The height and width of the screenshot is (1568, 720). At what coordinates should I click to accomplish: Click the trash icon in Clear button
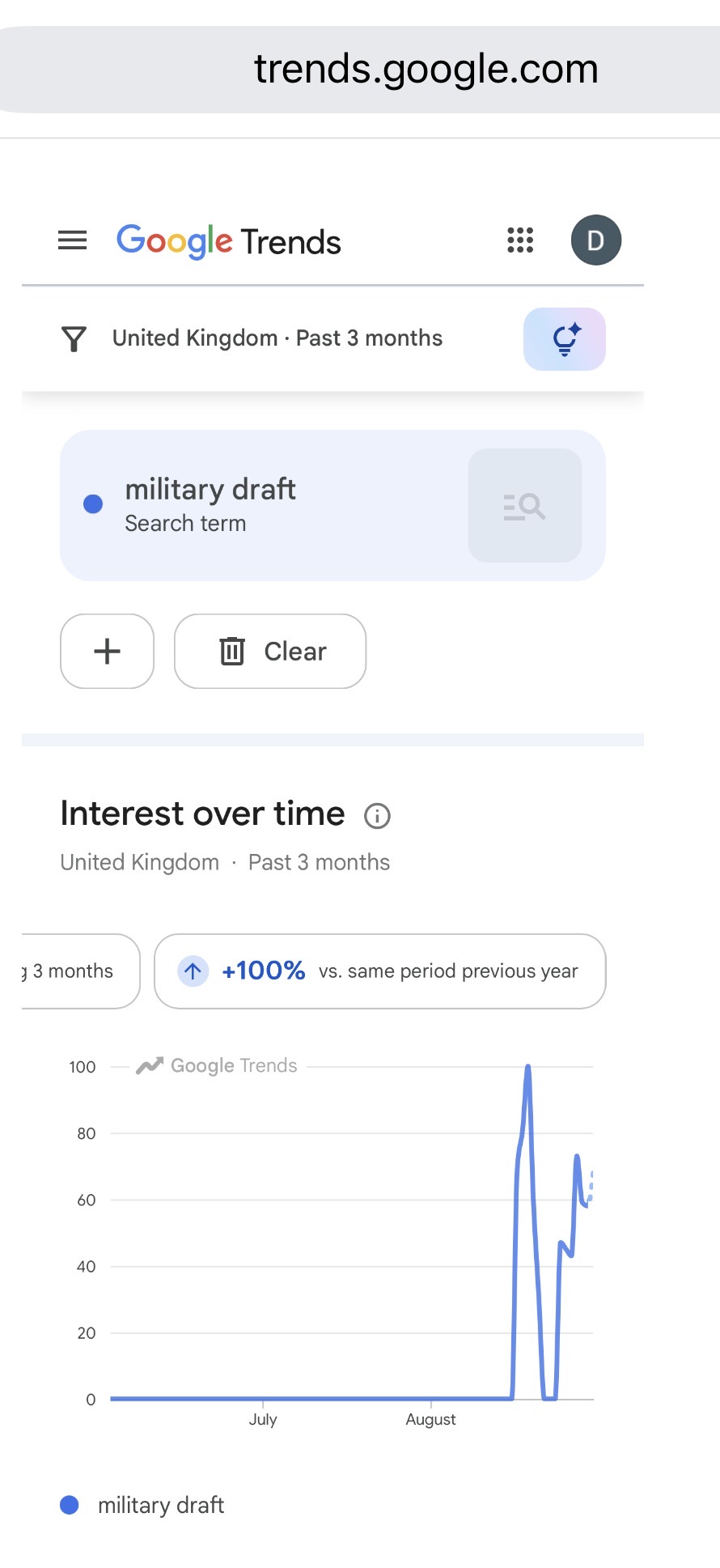pos(232,651)
